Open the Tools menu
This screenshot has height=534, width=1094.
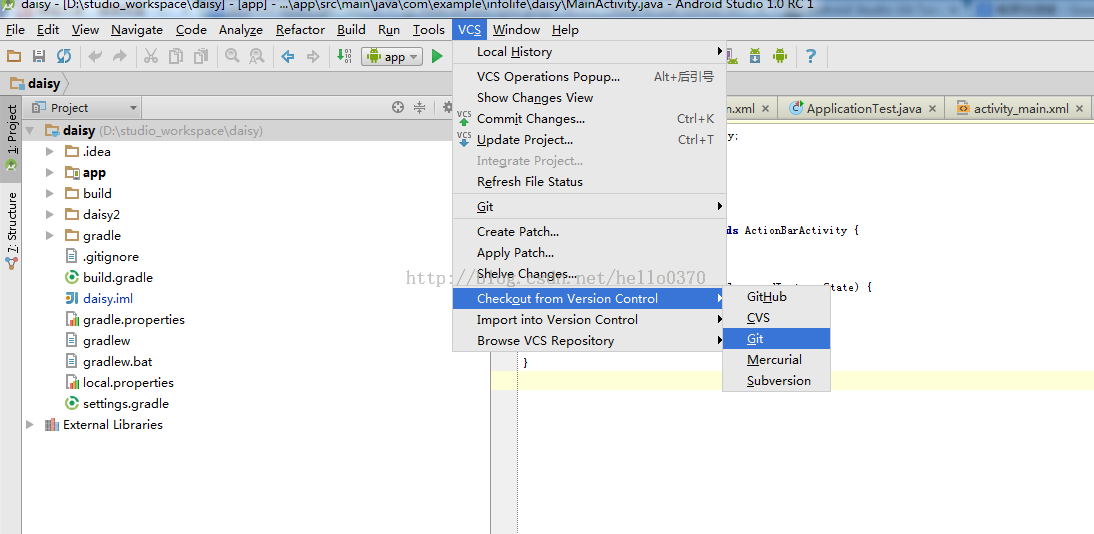[x=428, y=30]
